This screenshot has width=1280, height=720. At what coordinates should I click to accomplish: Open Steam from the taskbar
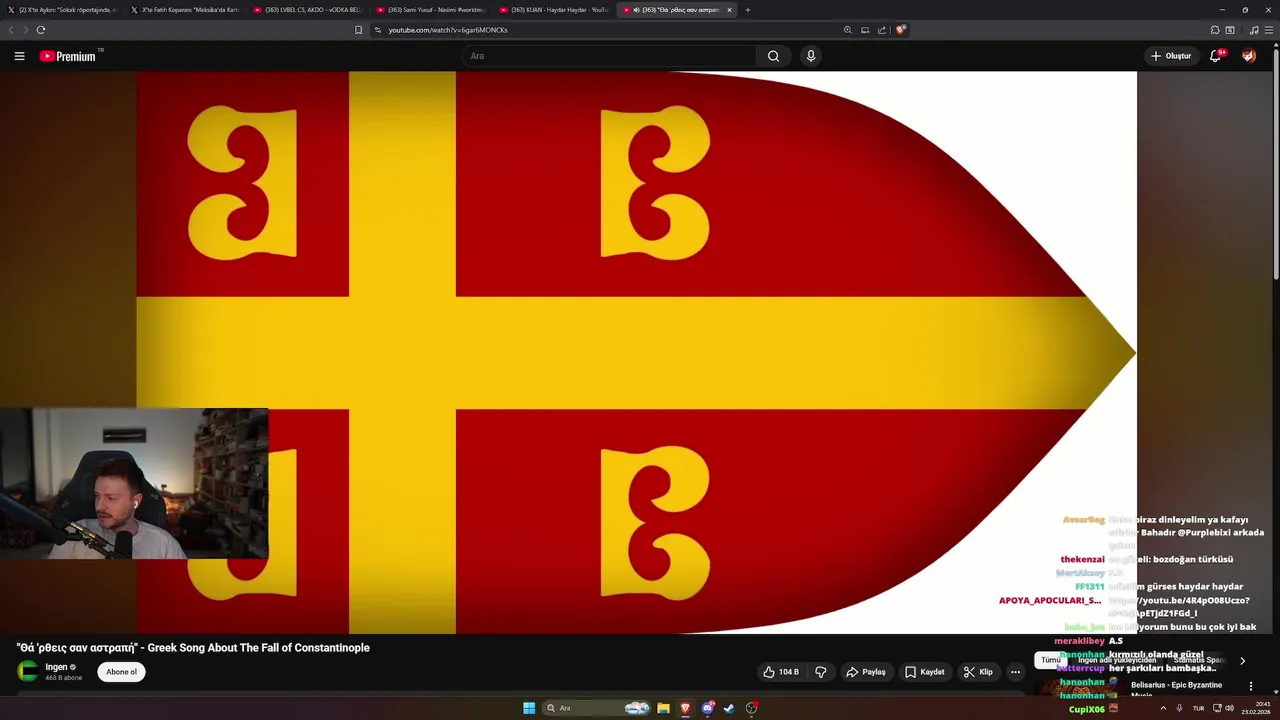[x=729, y=708]
